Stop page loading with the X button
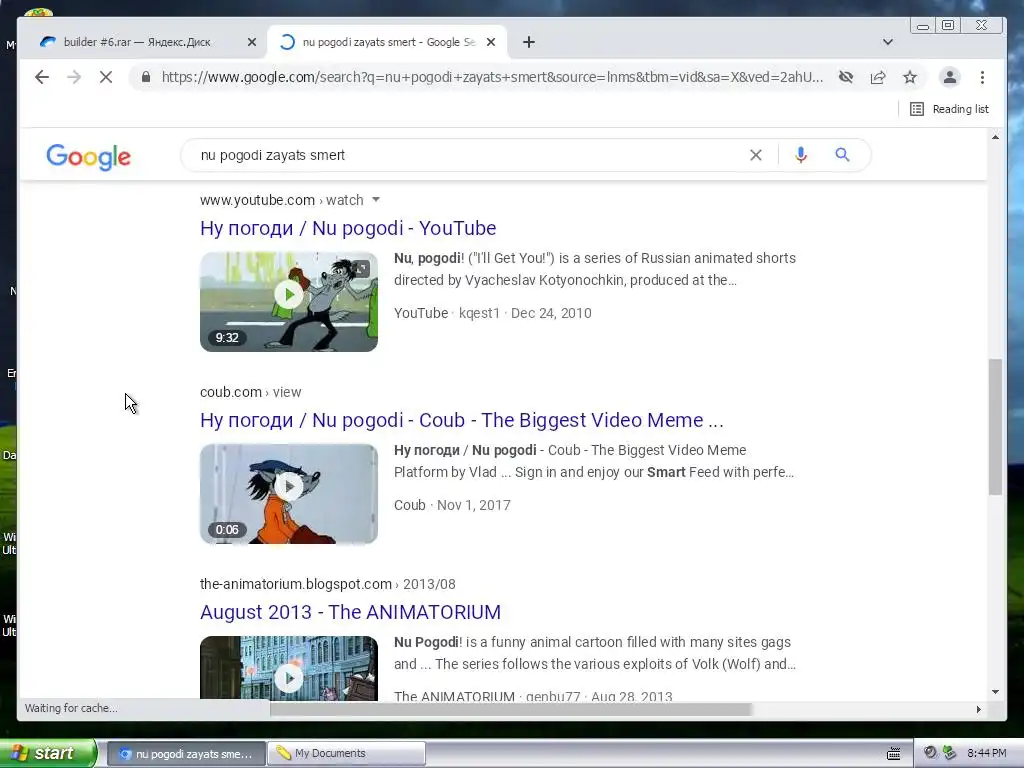The image size is (1024, 768). tap(106, 77)
